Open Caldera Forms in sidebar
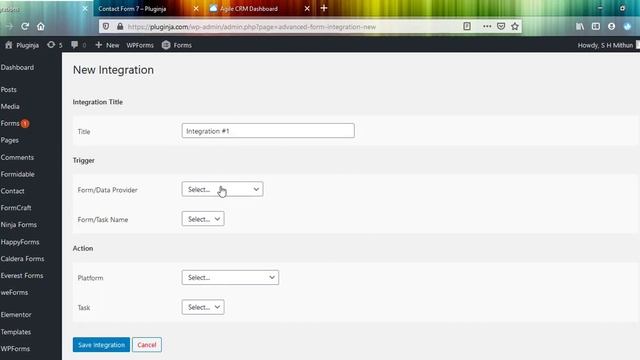This screenshot has width=640, height=360. (22, 259)
